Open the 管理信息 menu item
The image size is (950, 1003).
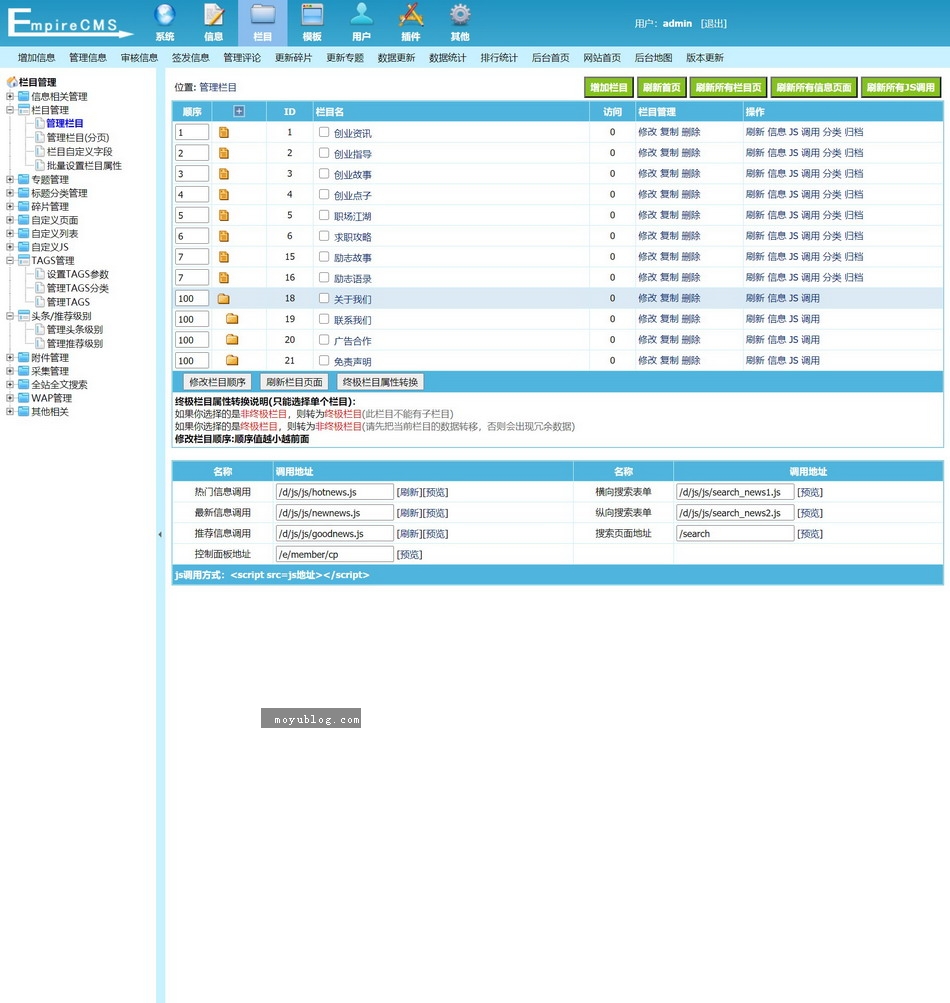coord(88,58)
